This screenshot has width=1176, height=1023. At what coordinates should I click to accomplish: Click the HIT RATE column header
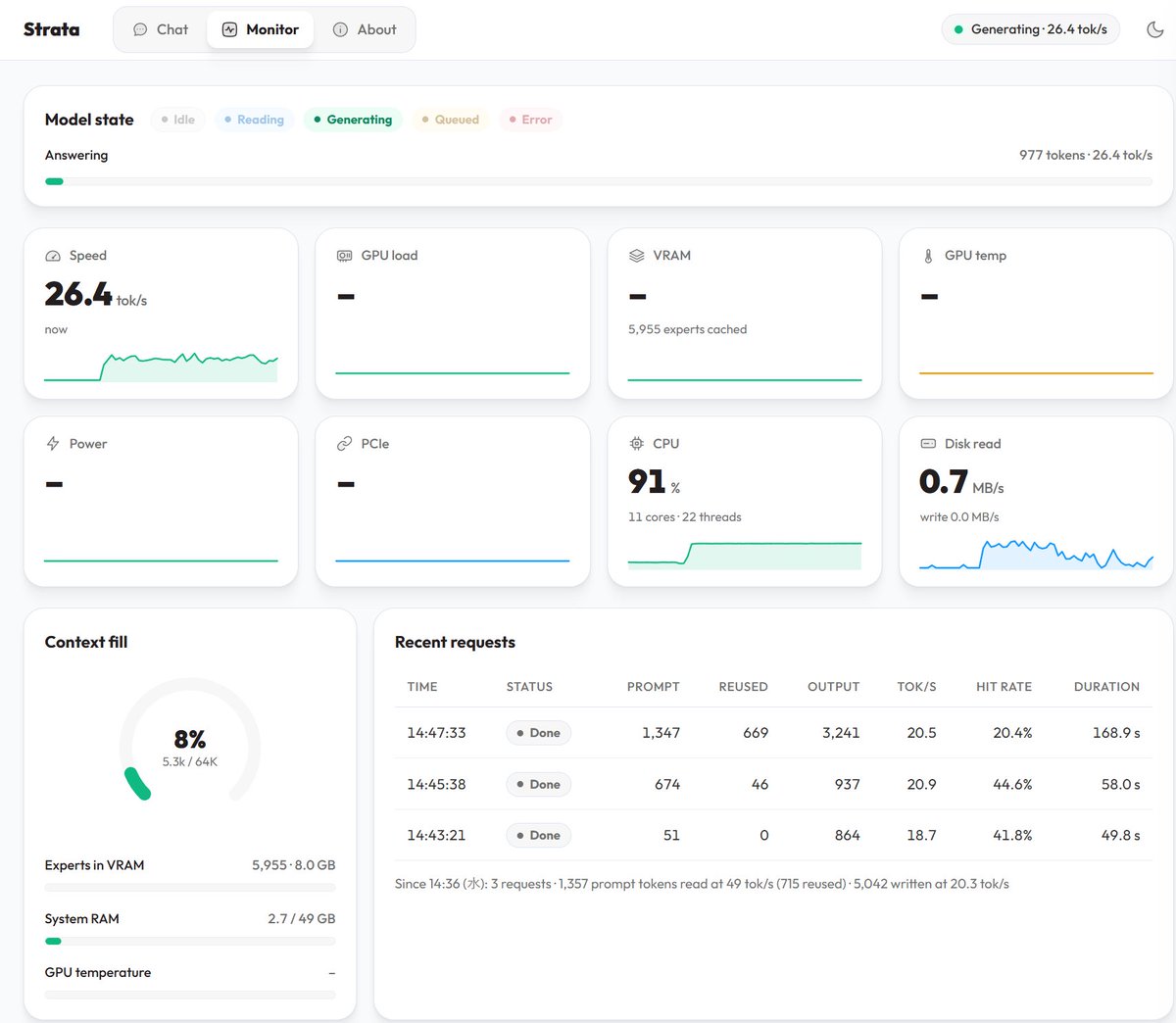coord(1004,687)
